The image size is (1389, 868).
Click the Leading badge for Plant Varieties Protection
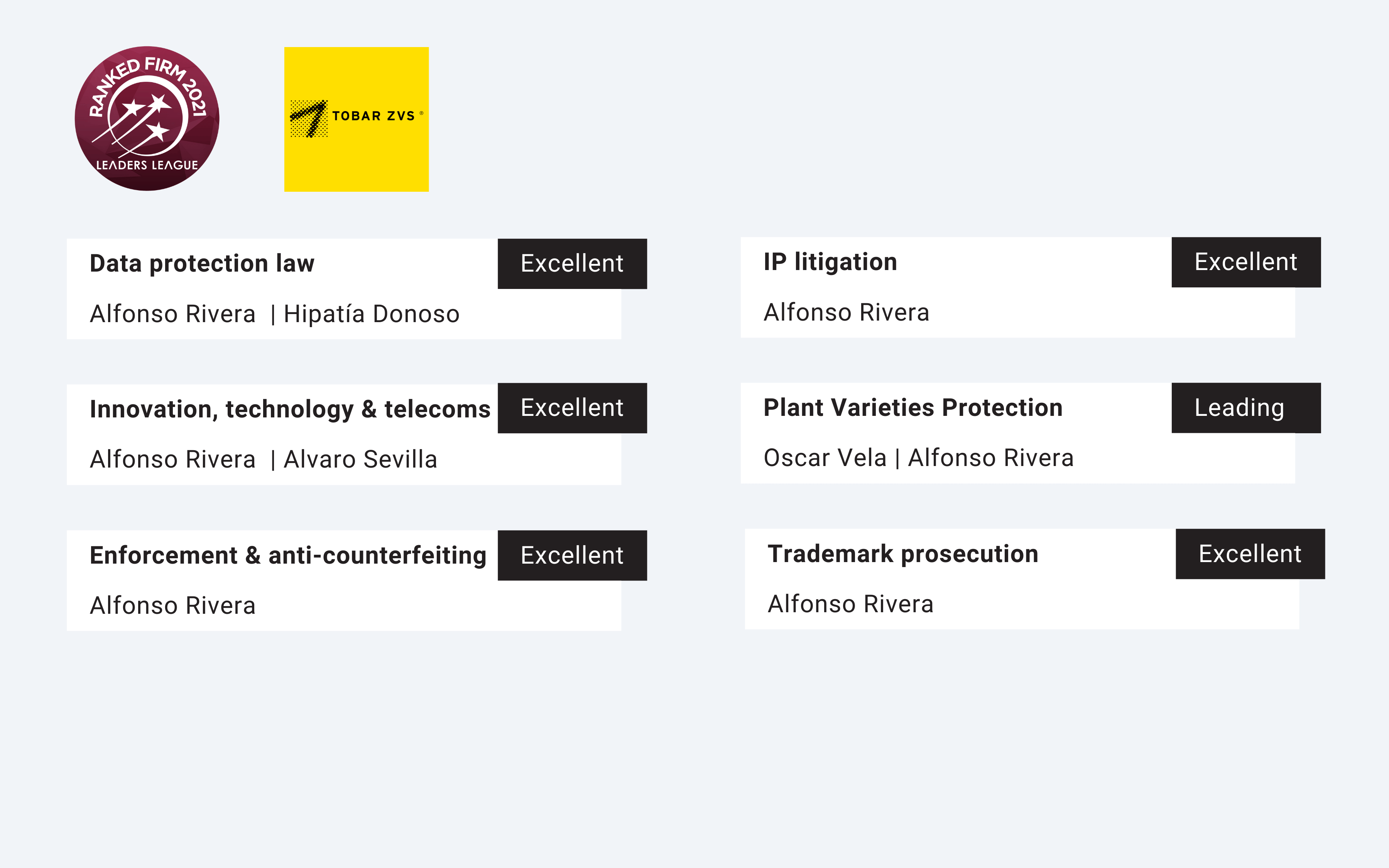[1246, 408]
